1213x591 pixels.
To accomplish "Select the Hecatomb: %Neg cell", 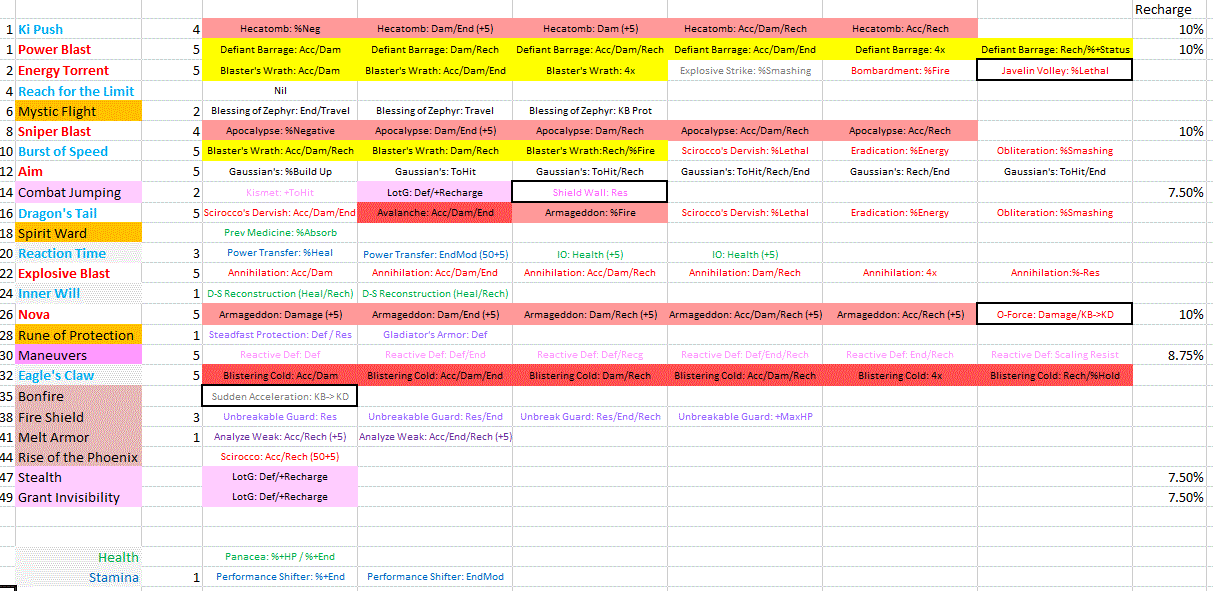I will pos(280,29).
